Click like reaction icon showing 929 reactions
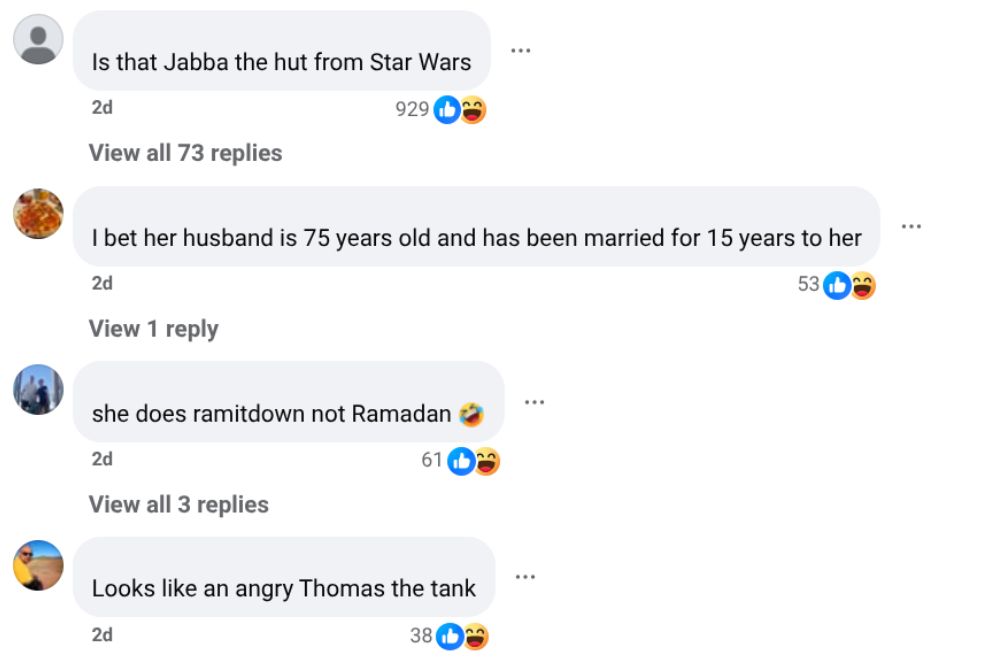The height and width of the screenshot is (666, 1000). pos(447,110)
